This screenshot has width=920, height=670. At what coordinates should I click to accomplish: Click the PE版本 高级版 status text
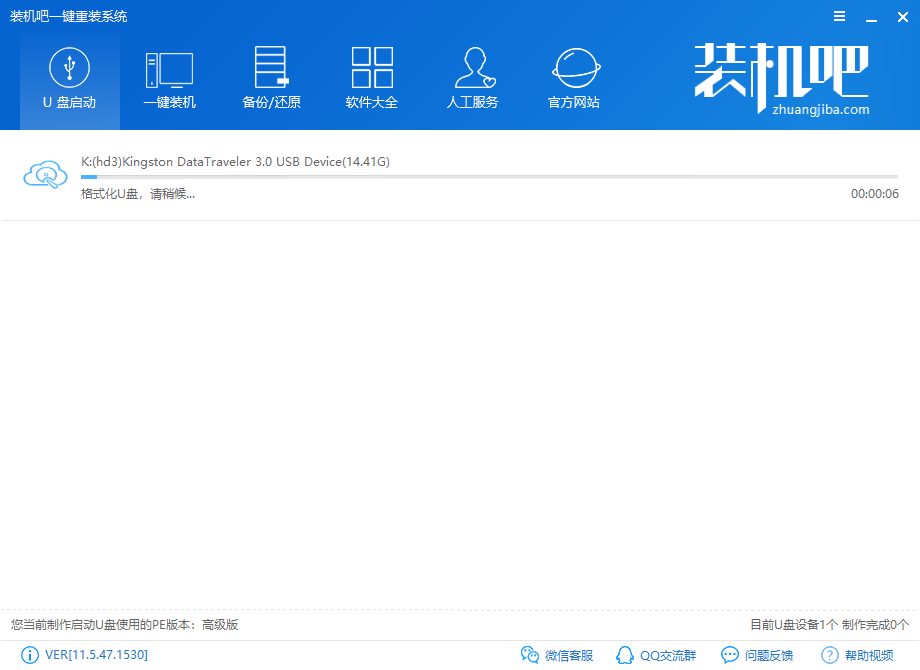(125, 625)
